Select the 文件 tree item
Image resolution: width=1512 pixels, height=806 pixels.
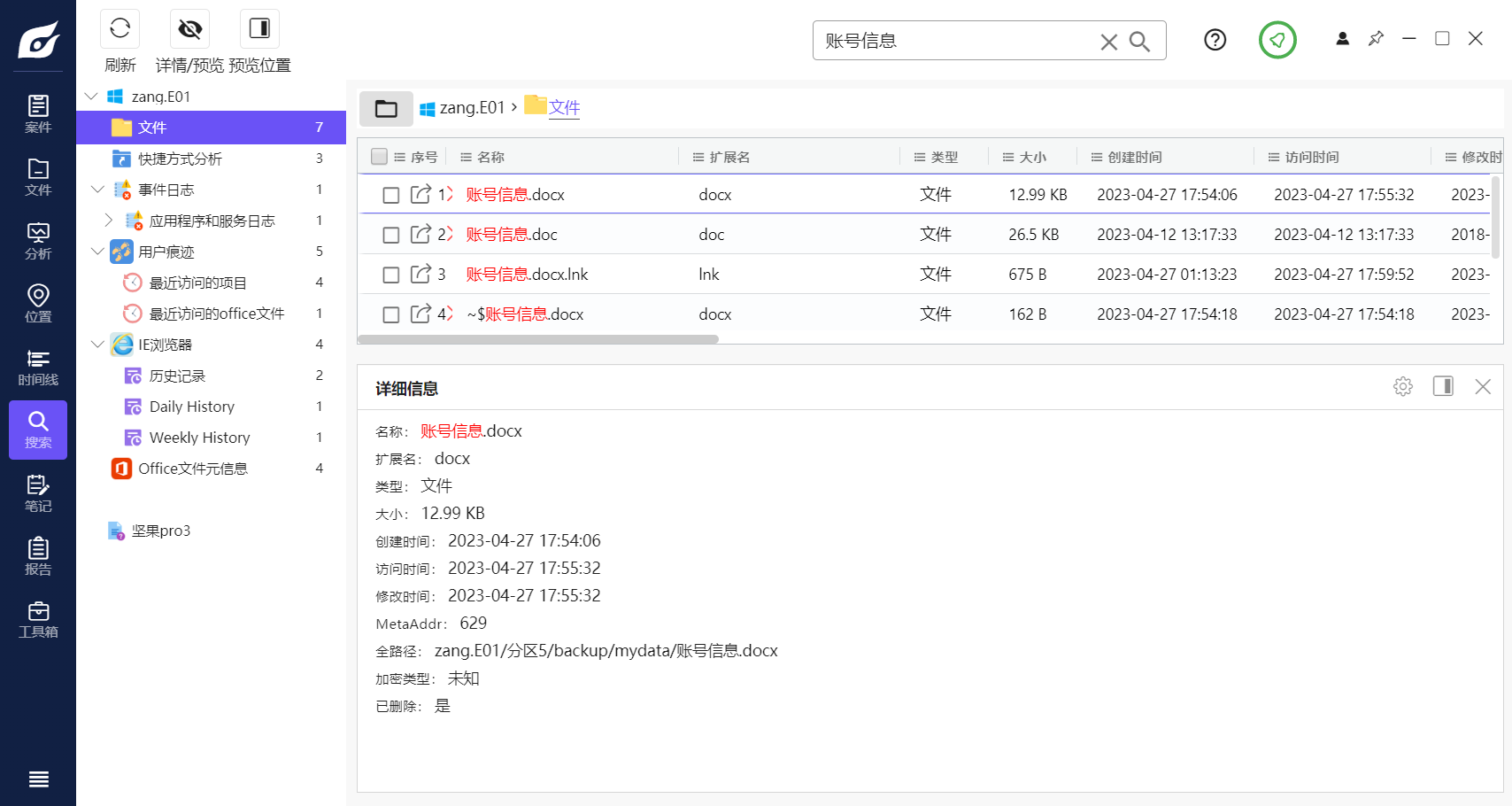(x=211, y=128)
